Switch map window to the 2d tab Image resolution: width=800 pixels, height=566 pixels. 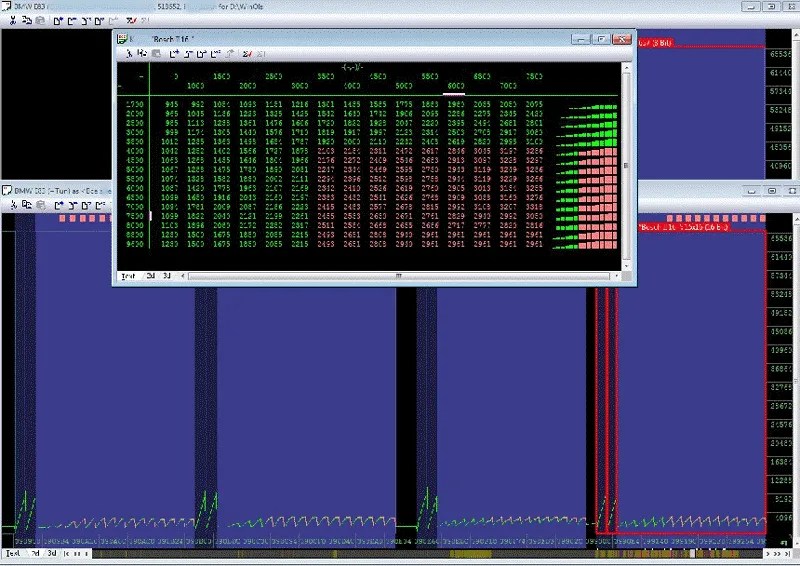[151, 276]
